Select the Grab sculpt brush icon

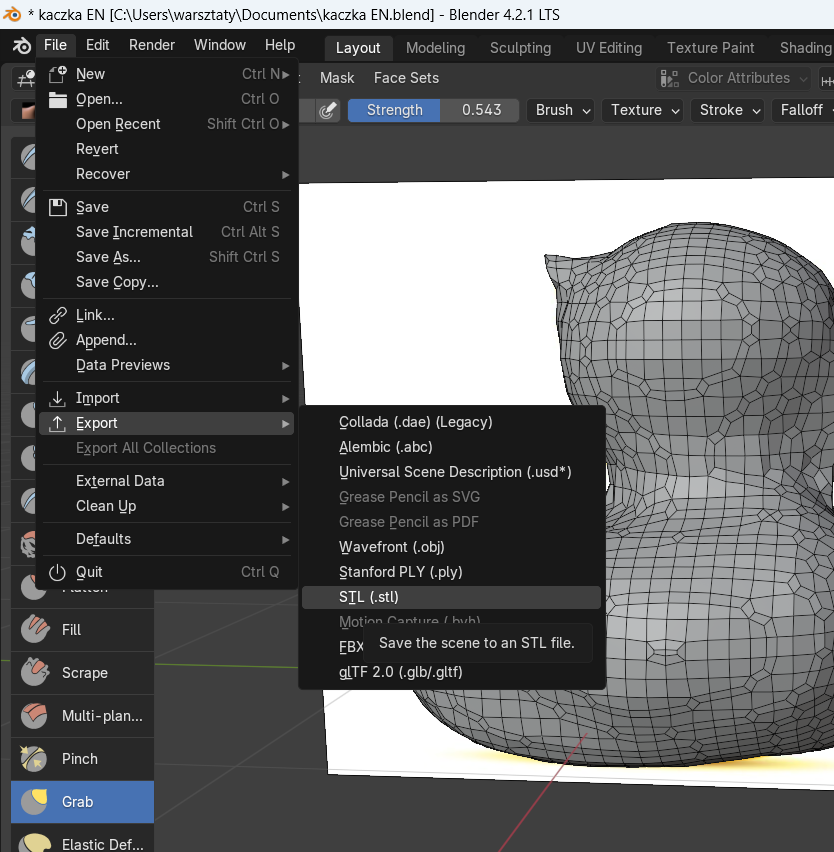(x=34, y=801)
